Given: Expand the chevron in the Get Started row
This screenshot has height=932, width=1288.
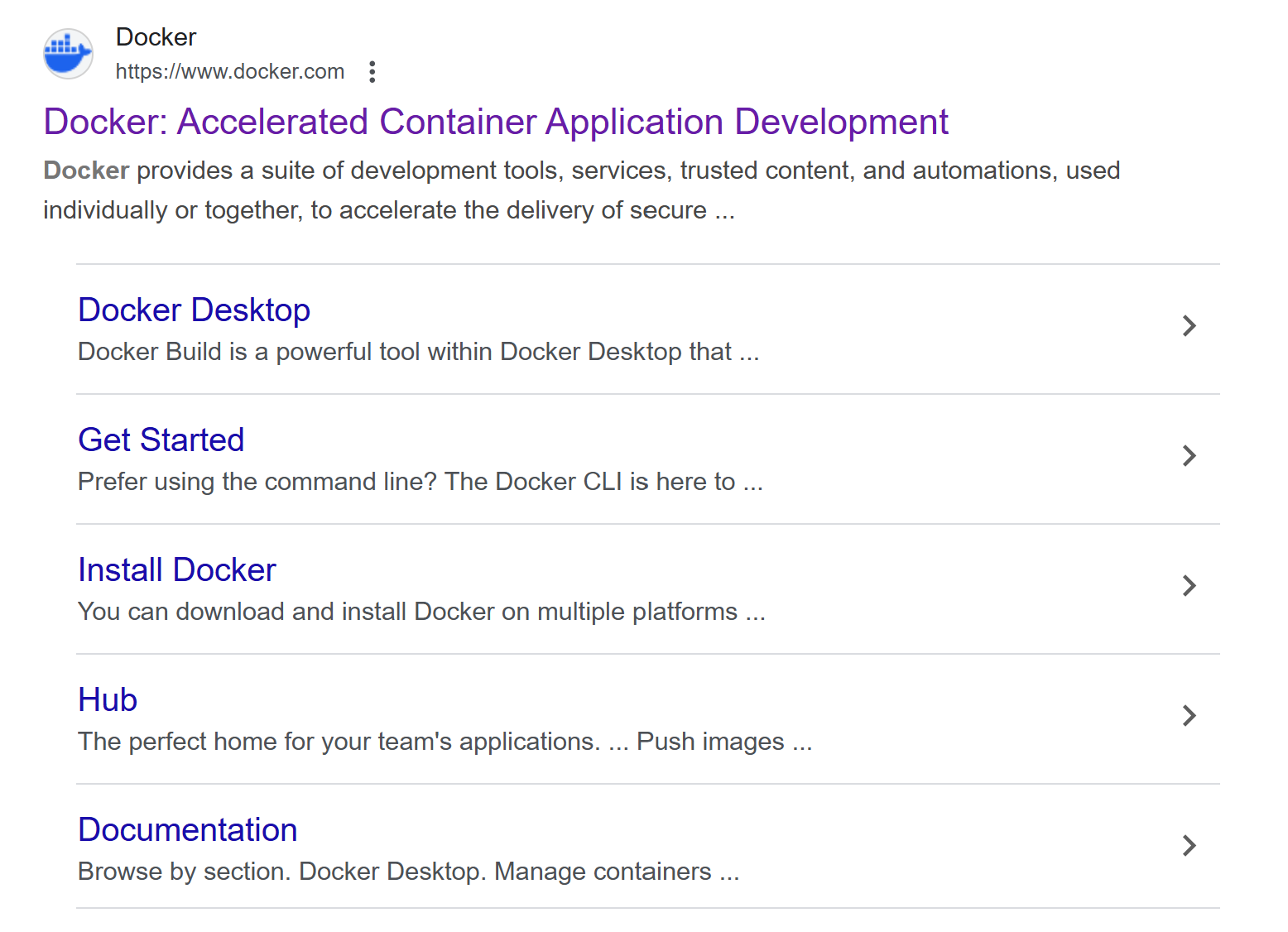Looking at the screenshot, I should [1189, 455].
